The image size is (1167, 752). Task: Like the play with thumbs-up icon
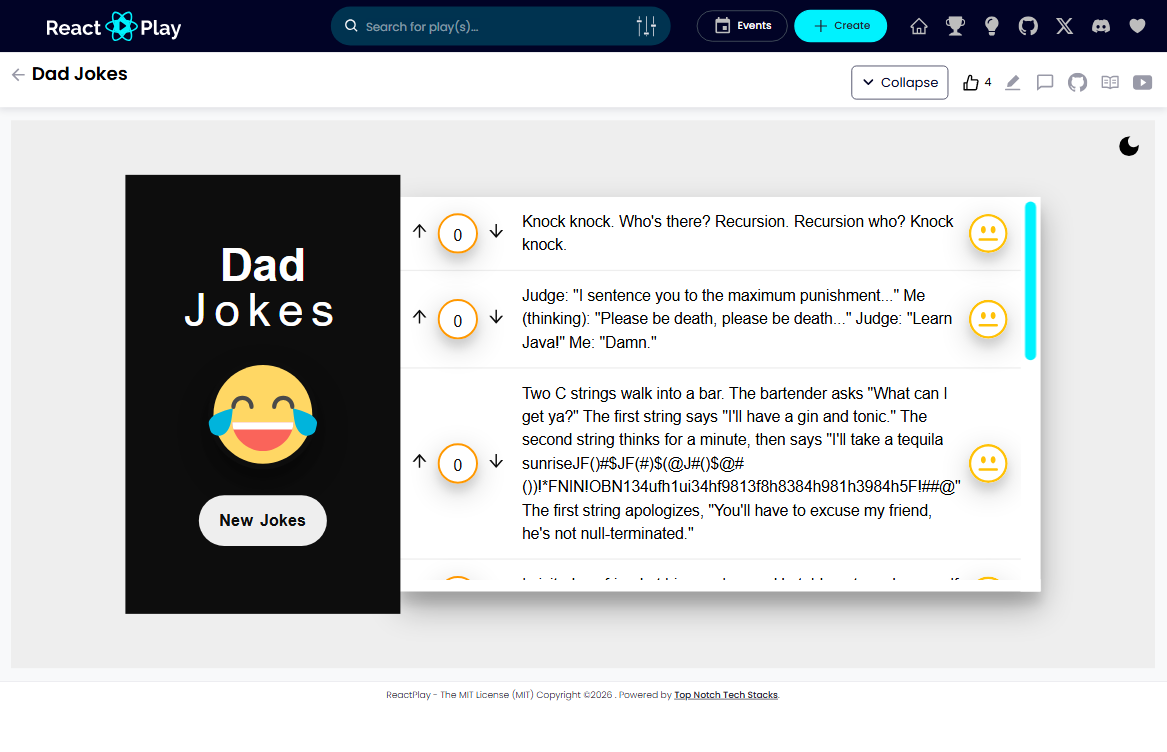[x=971, y=82]
